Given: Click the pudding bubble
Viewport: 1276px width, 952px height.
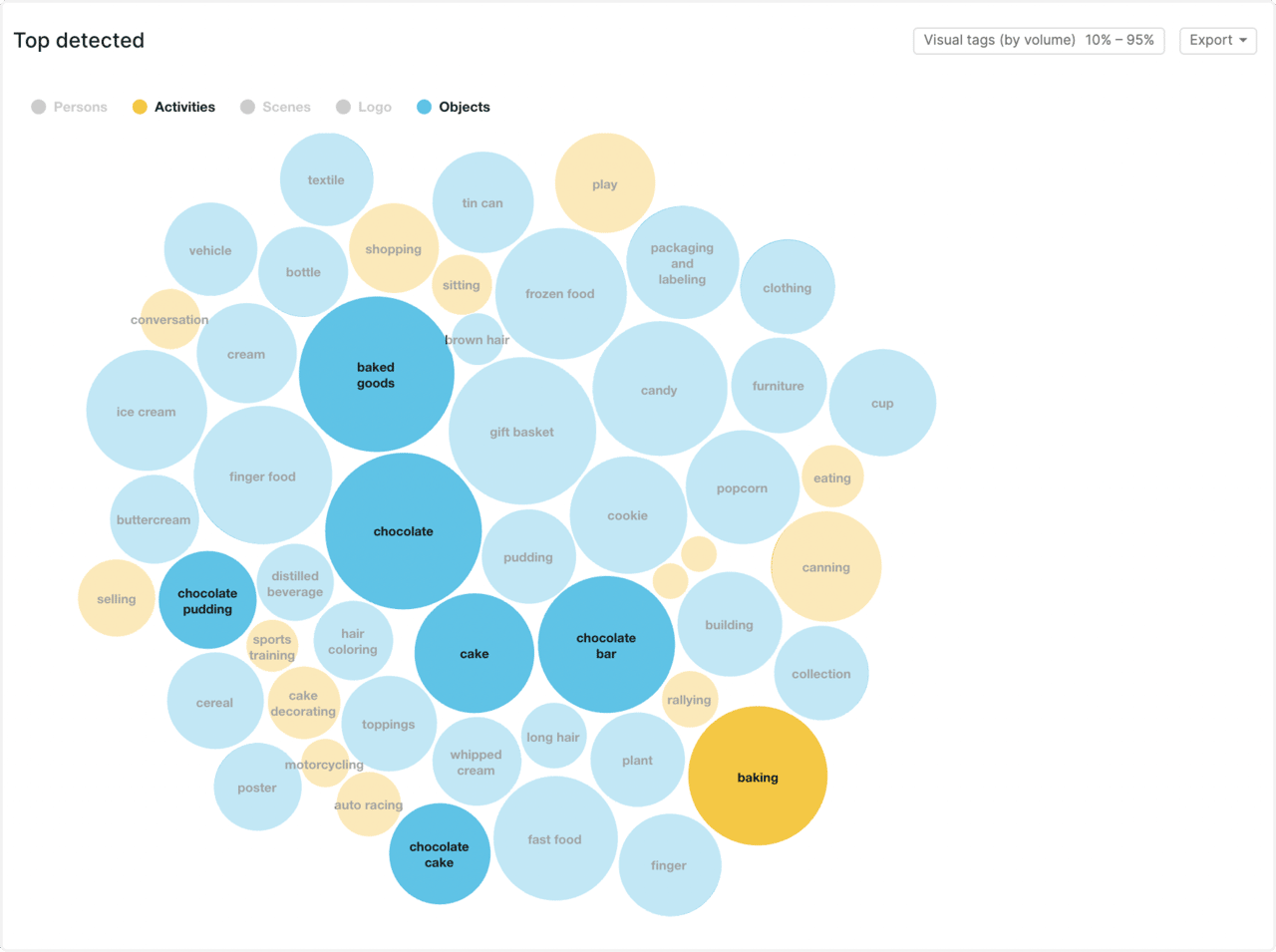Looking at the screenshot, I should click(x=528, y=556).
